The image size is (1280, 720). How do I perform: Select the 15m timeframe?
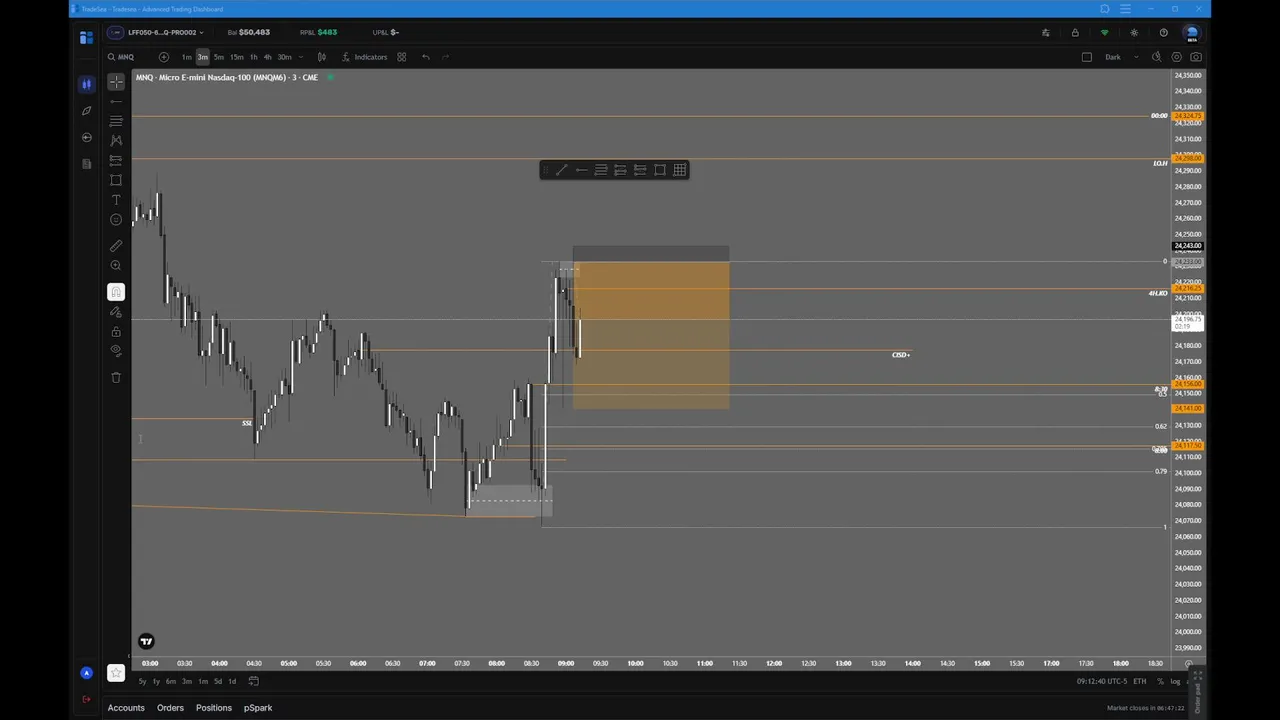point(236,57)
